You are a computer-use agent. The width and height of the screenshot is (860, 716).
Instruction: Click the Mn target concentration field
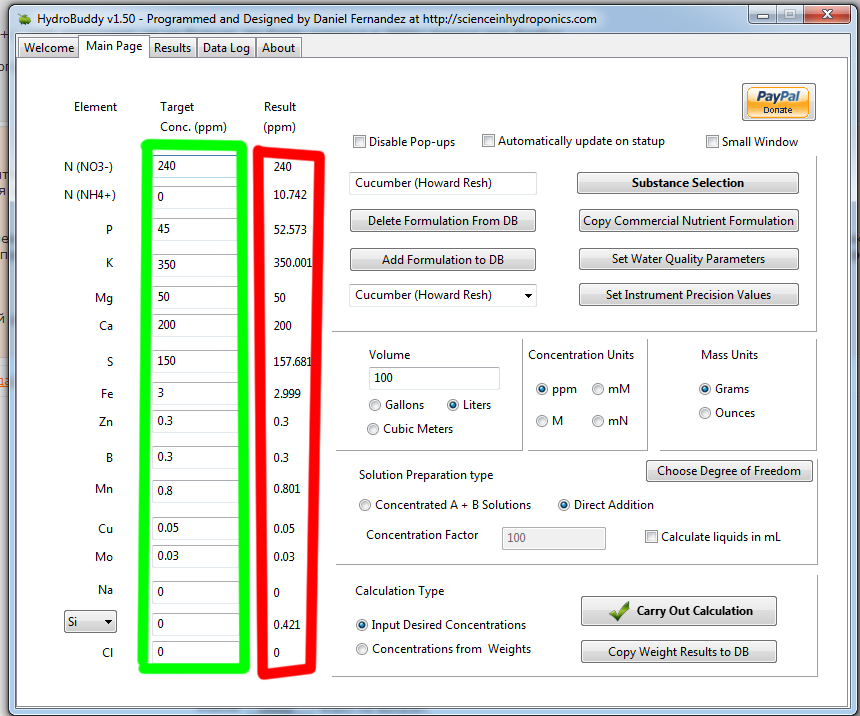pyautogui.click(x=195, y=491)
